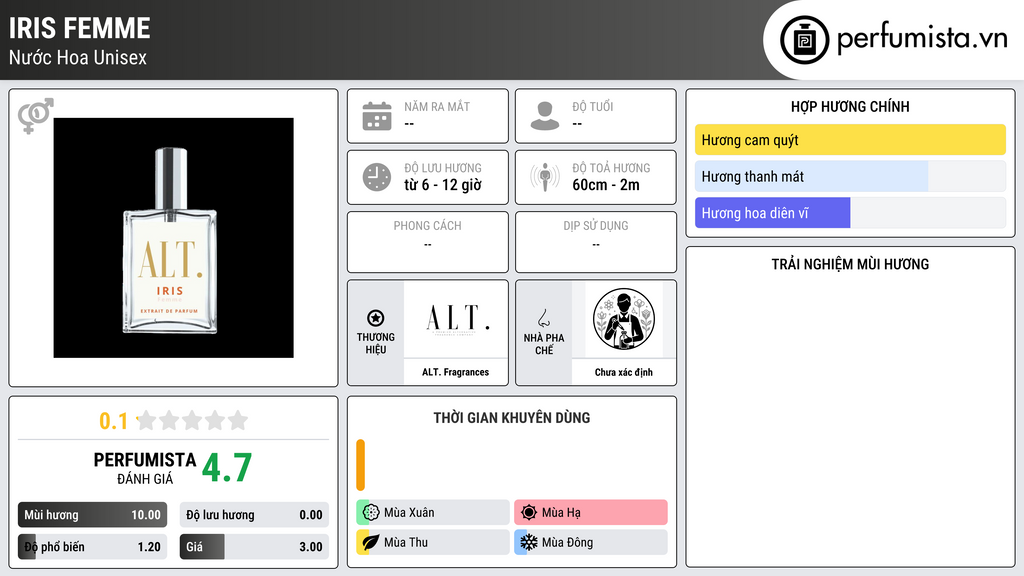Click the IRIS FEMME title

[80, 28]
